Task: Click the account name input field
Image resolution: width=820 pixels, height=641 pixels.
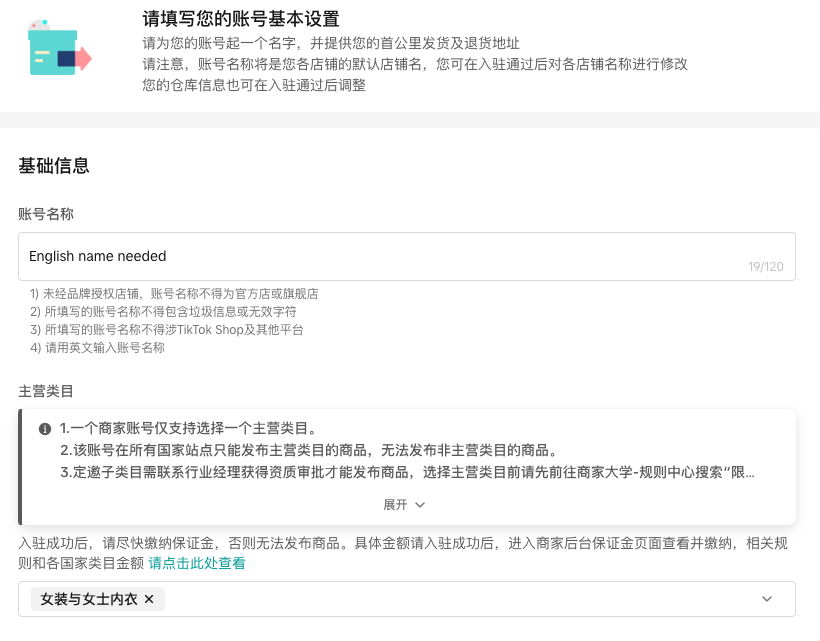Action: pos(400,256)
